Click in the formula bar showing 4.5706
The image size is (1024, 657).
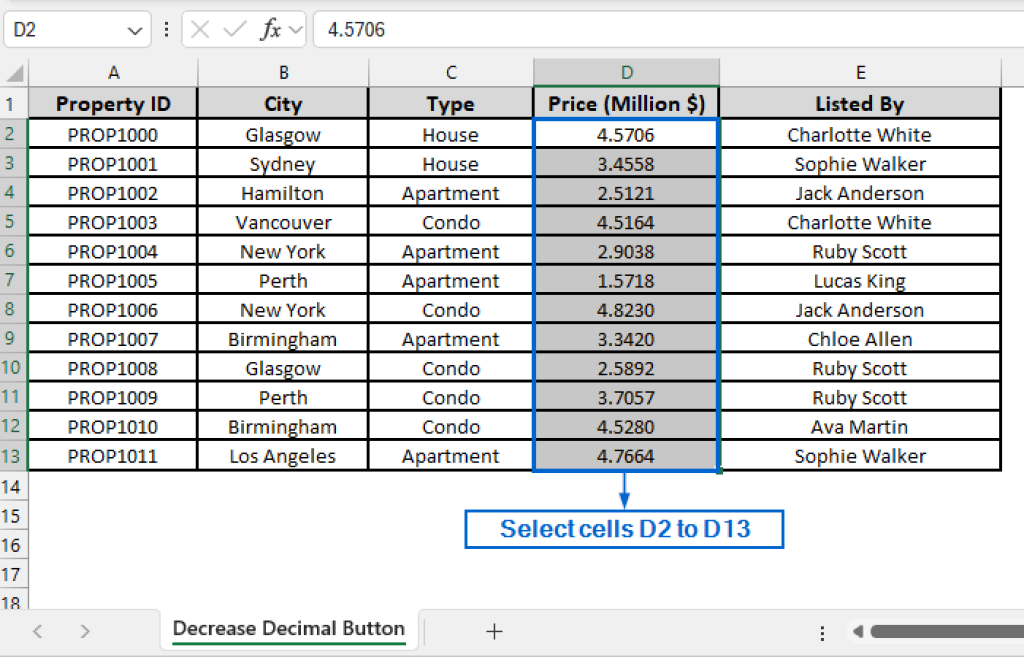pos(660,30)
